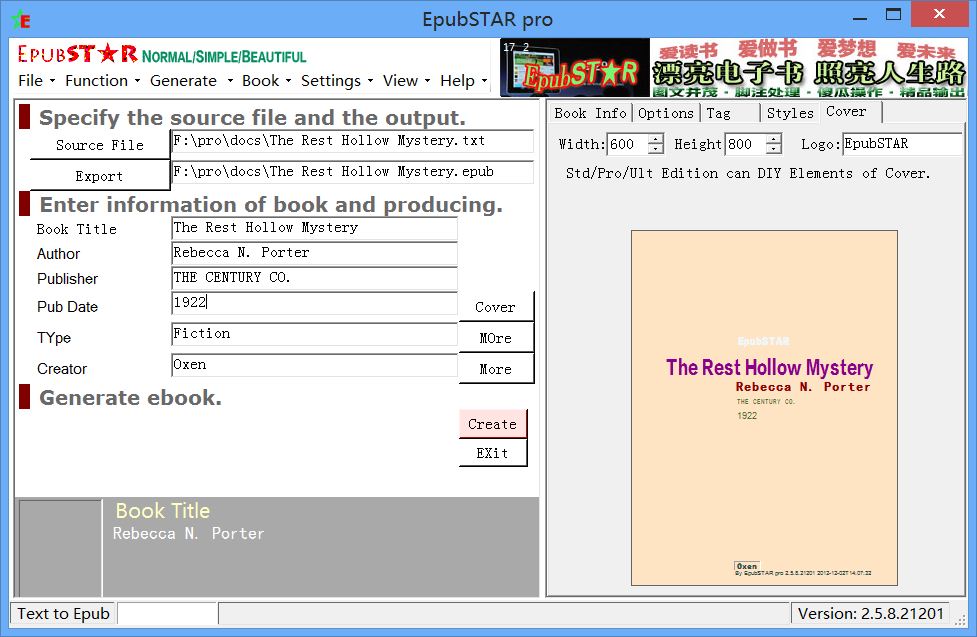
Task: Switch to the Styles tab
Action: pyautogui.click(x=789, y=113)
